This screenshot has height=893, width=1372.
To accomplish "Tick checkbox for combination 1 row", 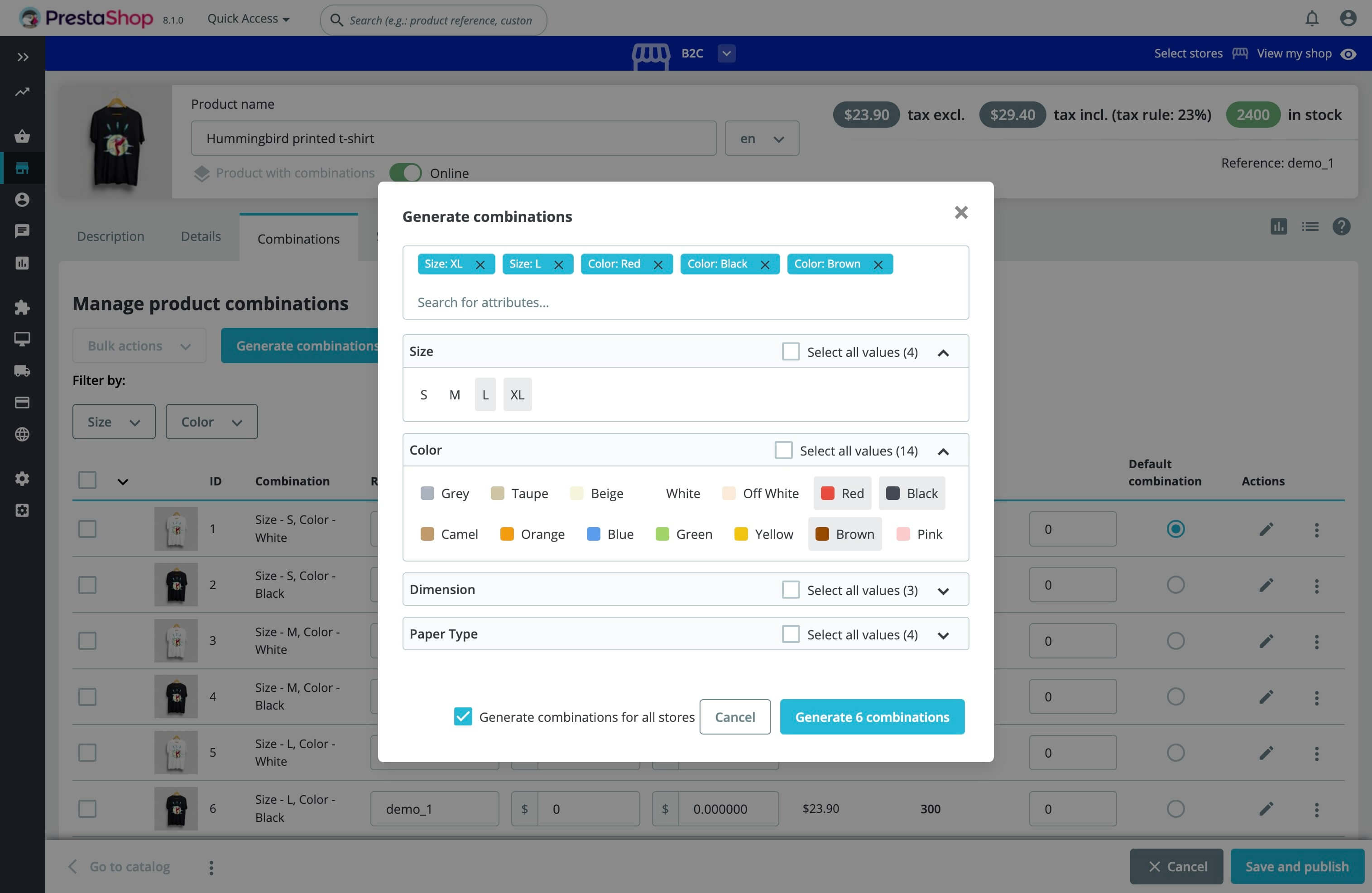I will 87,529.
